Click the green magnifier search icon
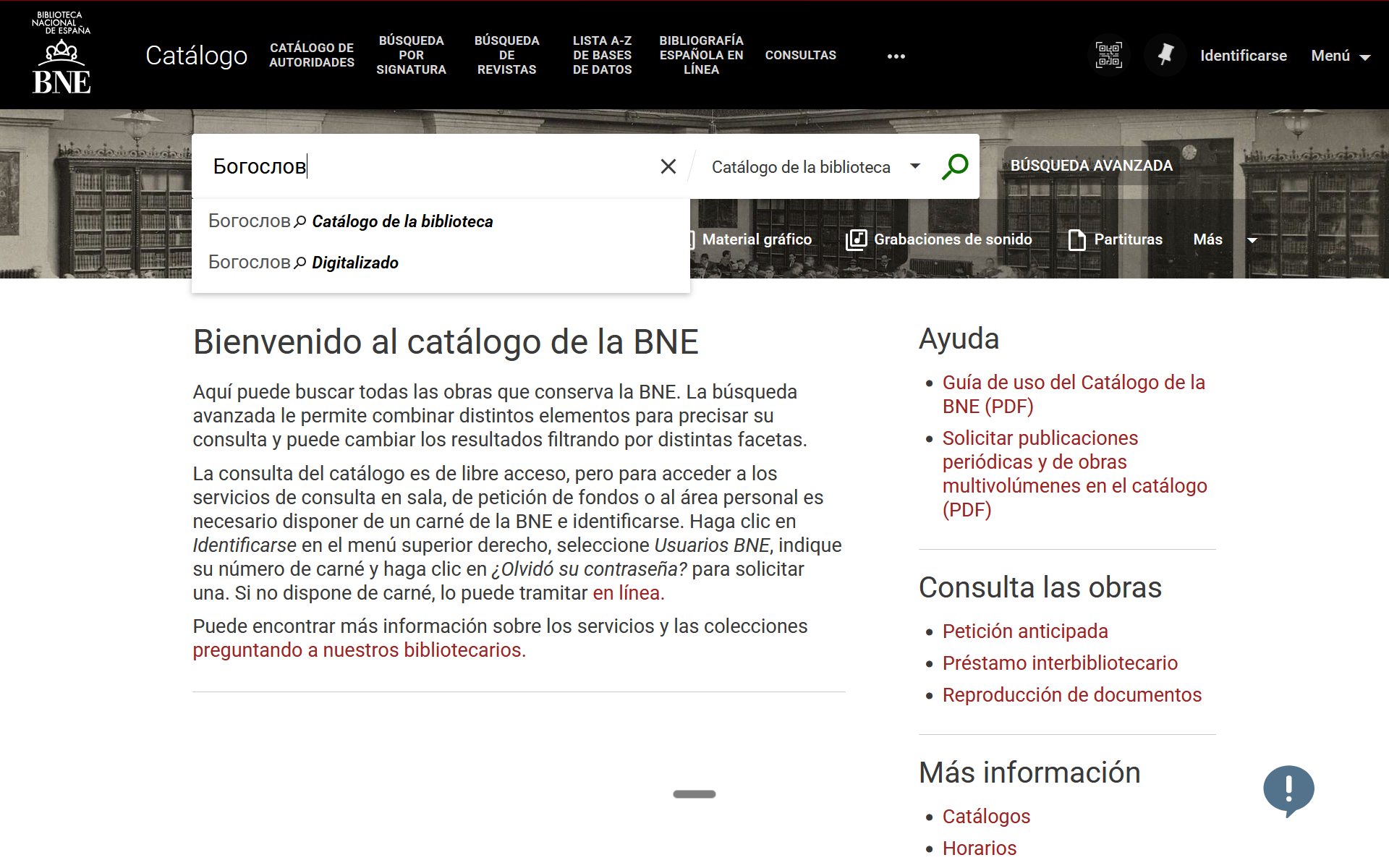The width and height of the screenshot is (1389, 868). (955, 166)
